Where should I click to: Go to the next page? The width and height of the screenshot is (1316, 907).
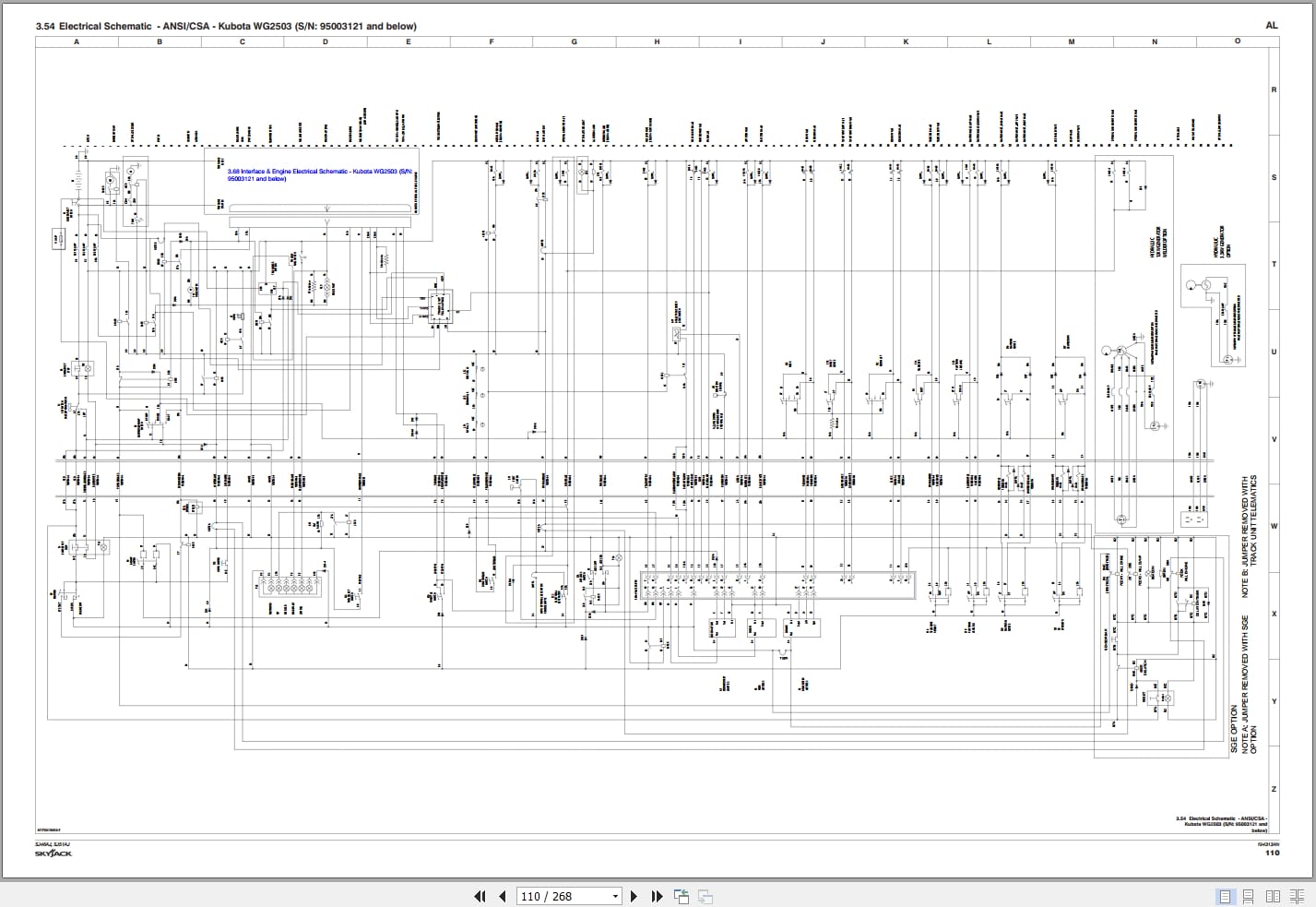click(x=634, y=896)
